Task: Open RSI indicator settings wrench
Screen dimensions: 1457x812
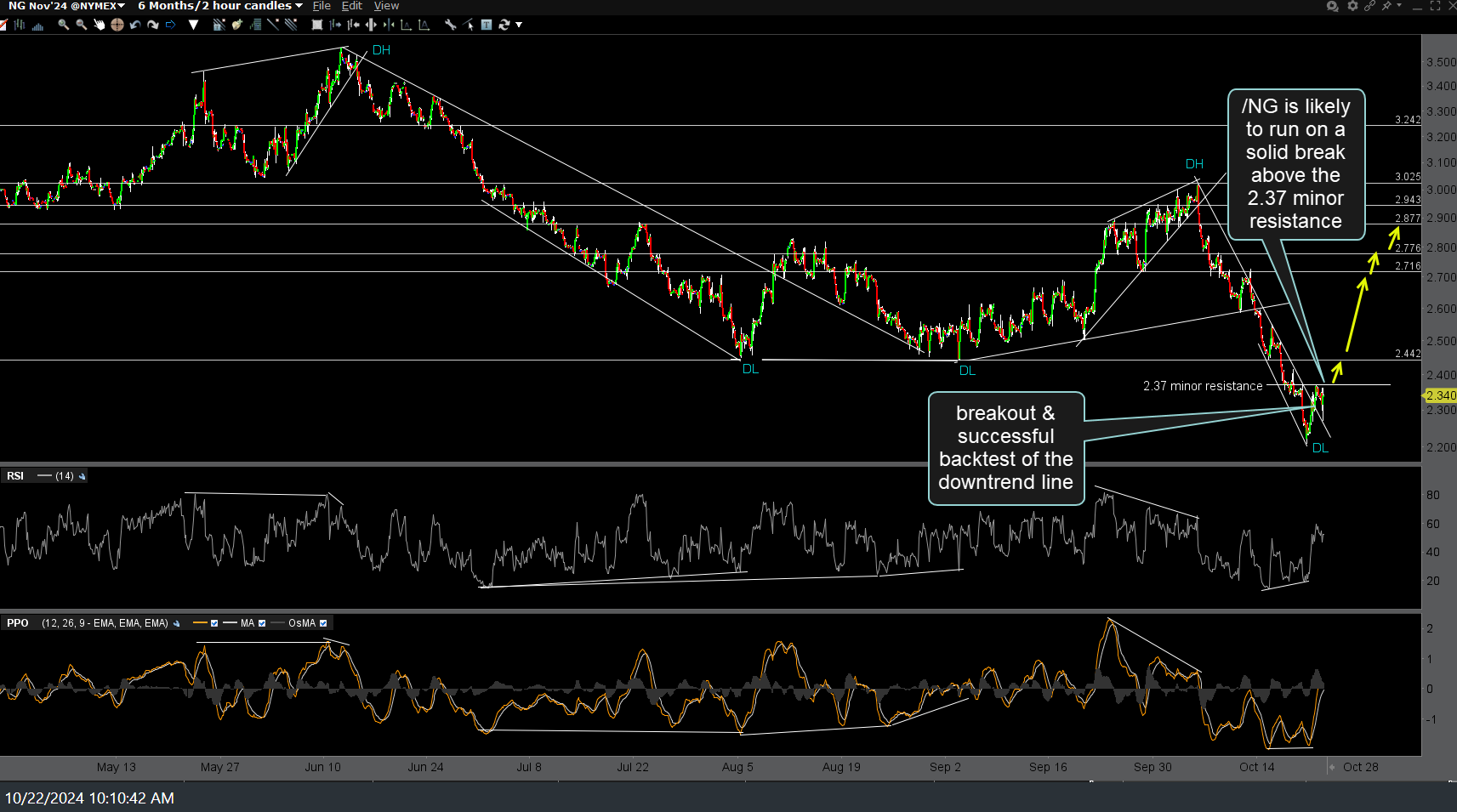Action: [x=83, y=476]
